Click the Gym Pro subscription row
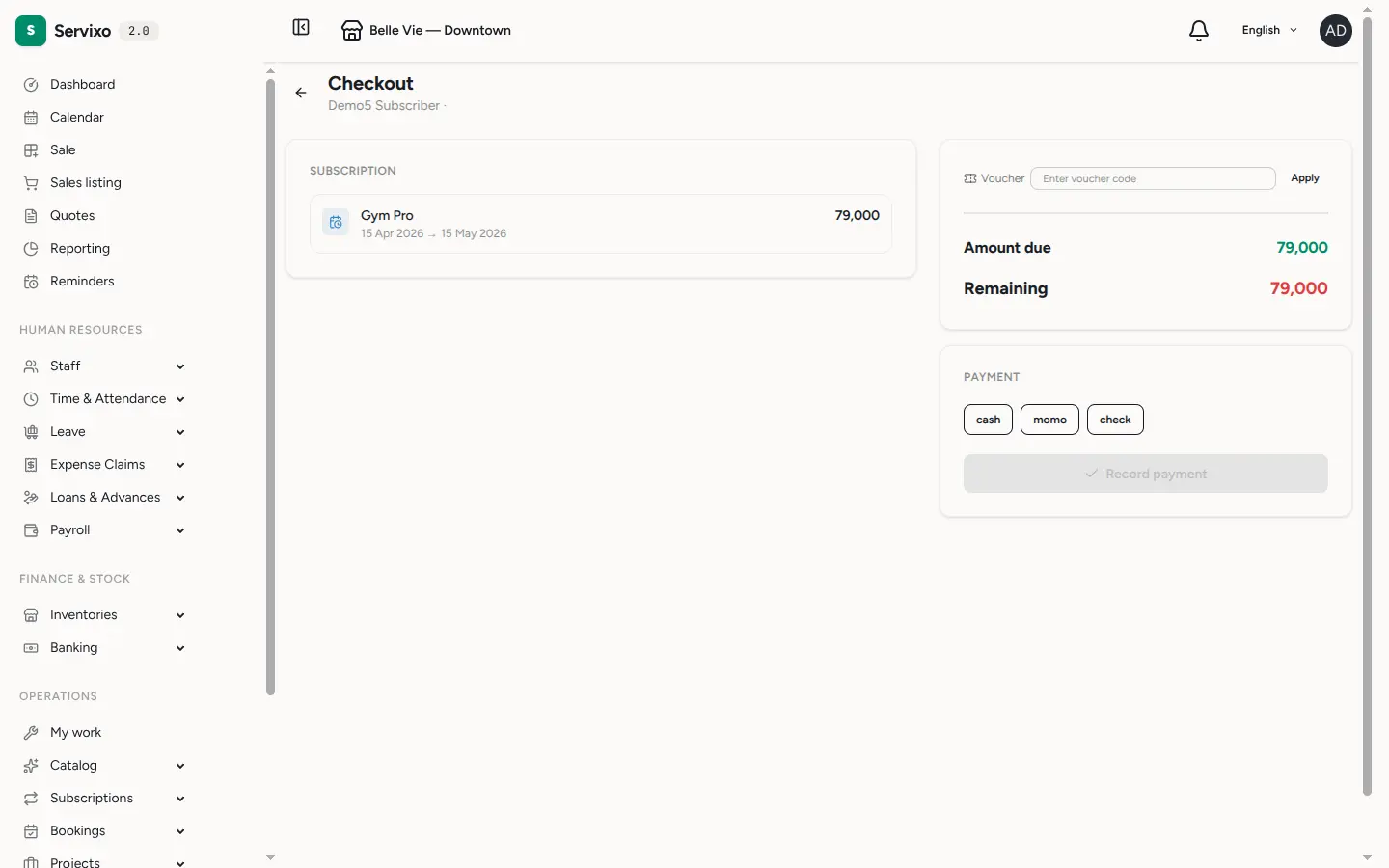The image size is (1389, 868). click(601, 224)
